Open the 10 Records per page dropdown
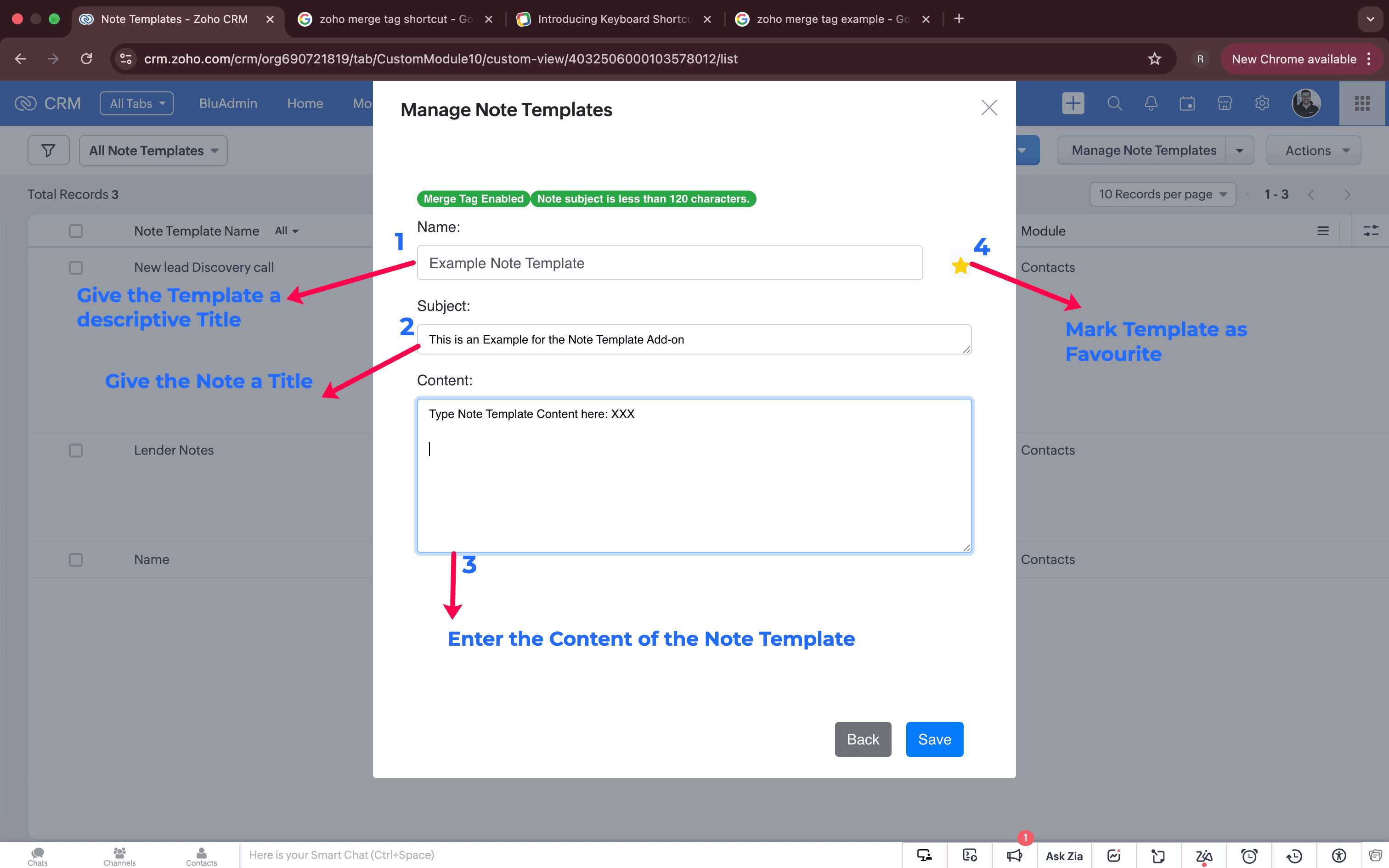 click(x=1162, y=194)
